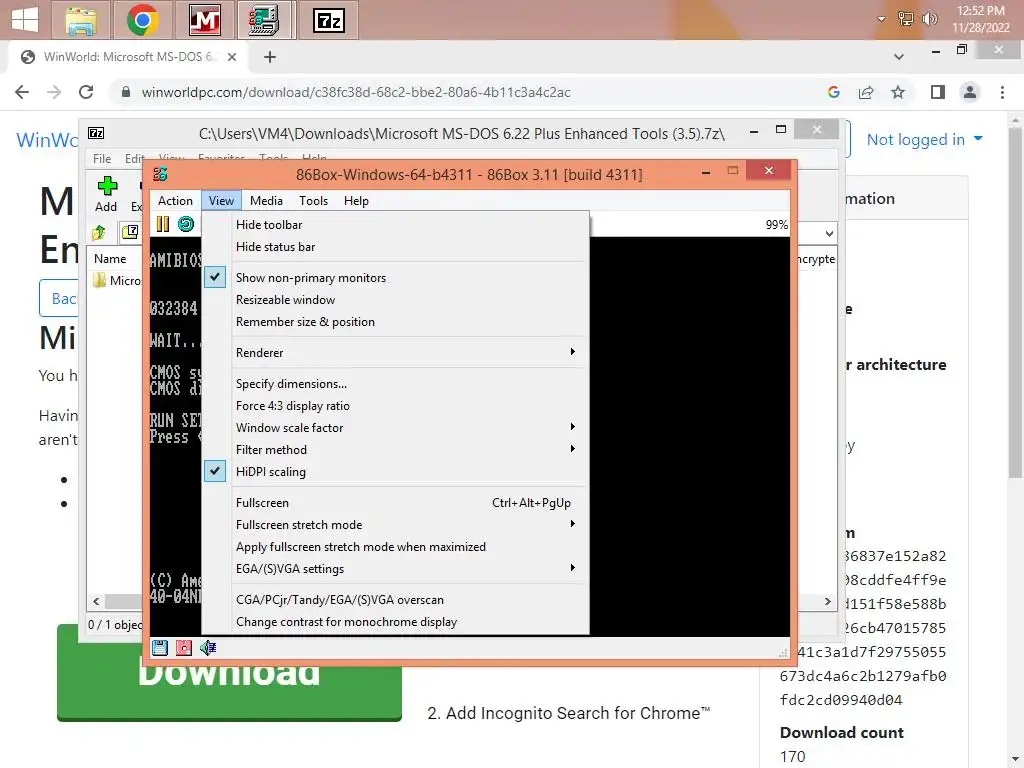Toggle Force 4:3 display ratio

pyautogui.click(x=396, y=406)
